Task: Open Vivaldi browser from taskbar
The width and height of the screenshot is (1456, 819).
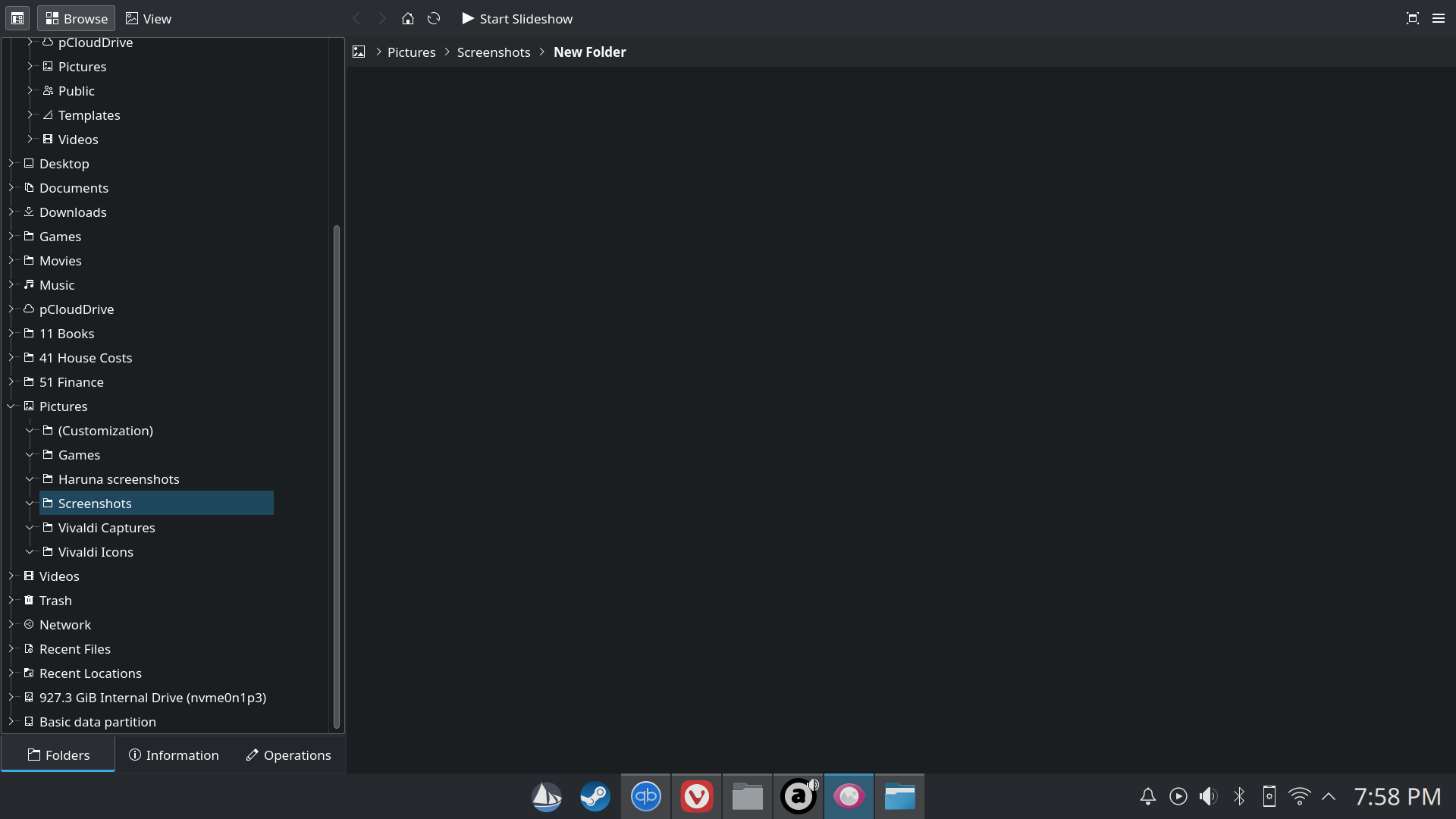Action: point(696,796)
